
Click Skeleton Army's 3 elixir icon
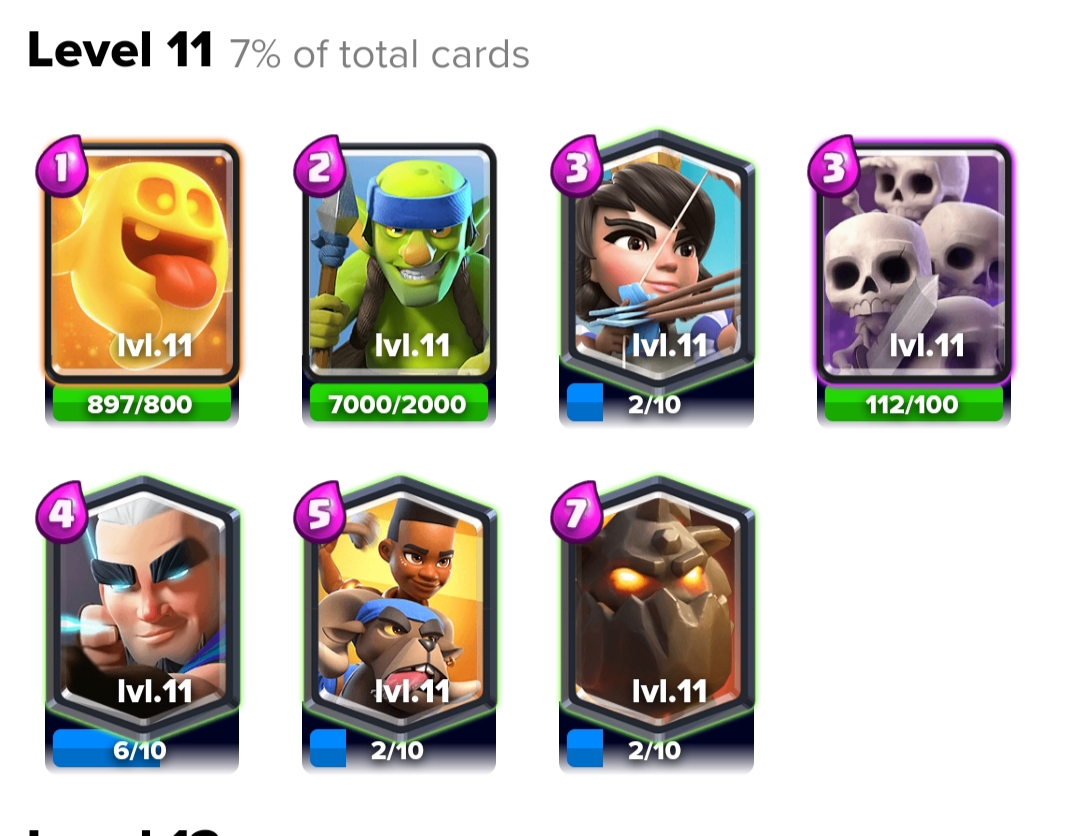coord(833,166)
